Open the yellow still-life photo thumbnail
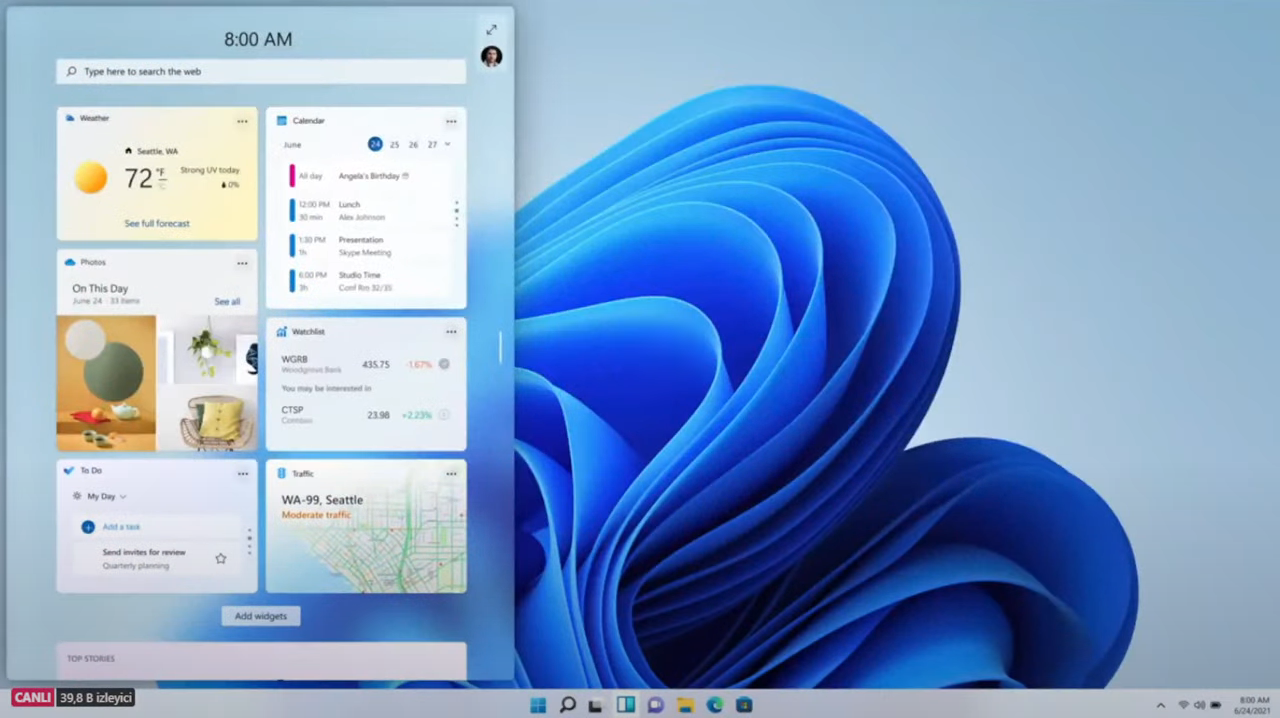 coord(106,383)
